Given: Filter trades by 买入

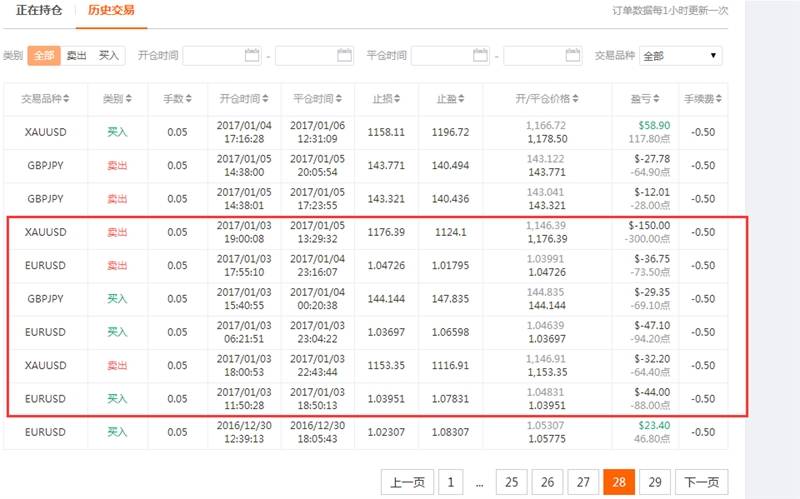Looking at the screenshot, I should pos(108,56).
